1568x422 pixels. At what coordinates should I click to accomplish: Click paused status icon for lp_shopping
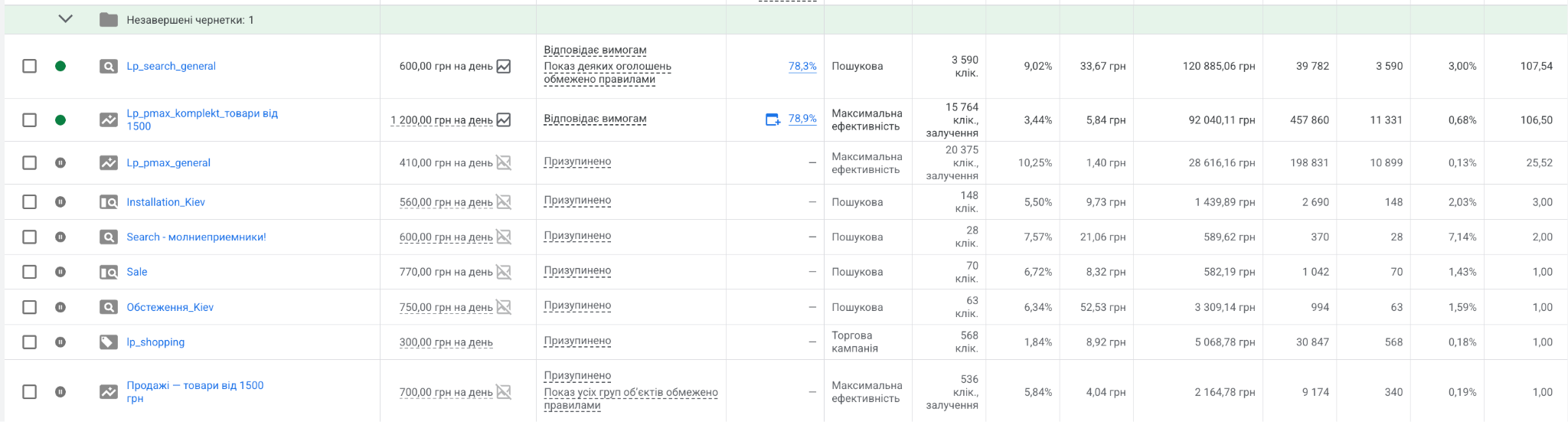click(x=60, y=342)
